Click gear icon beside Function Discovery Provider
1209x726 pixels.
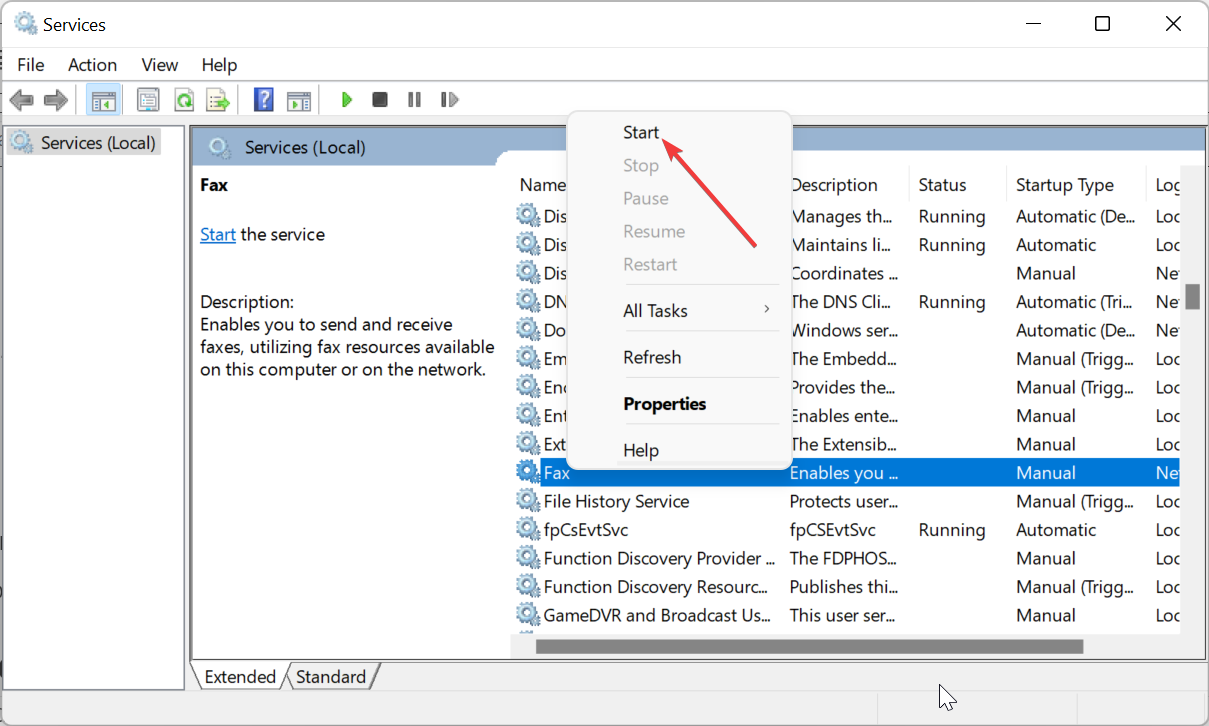(527, 558)
